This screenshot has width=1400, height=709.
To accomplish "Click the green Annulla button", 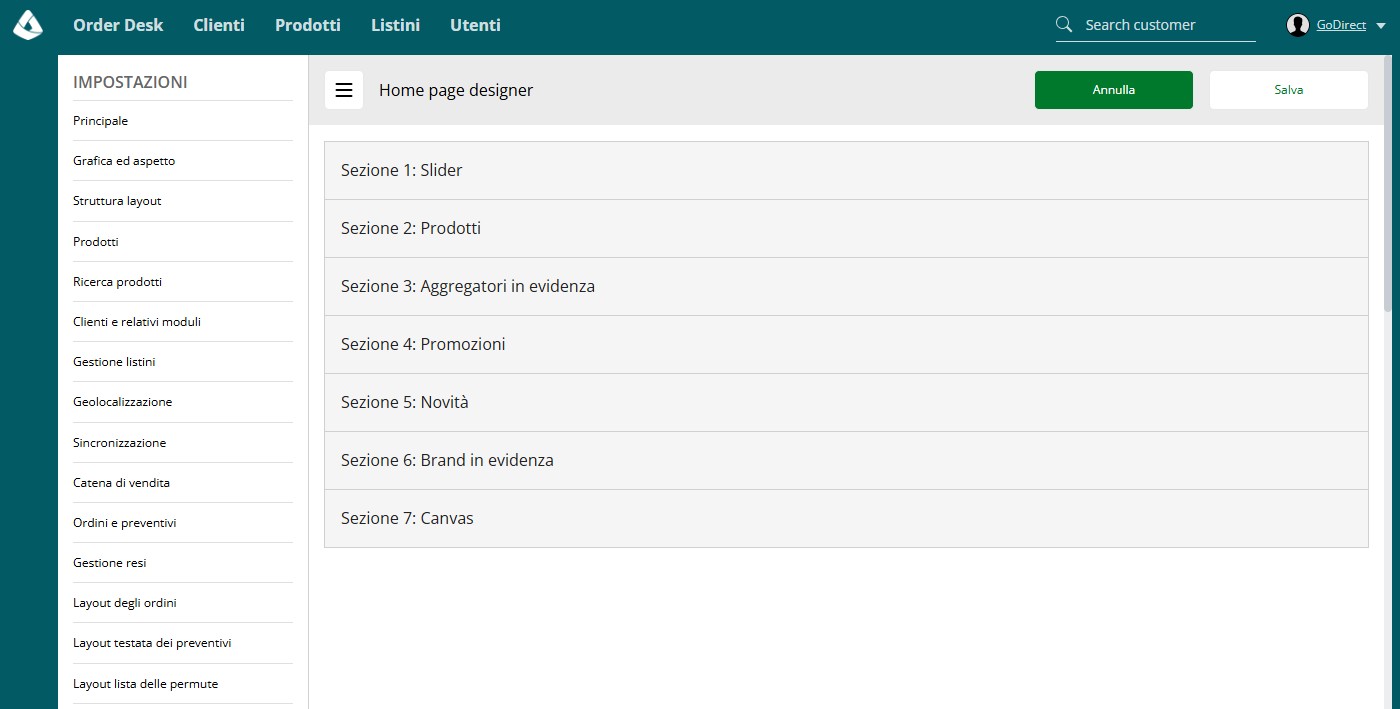I will 1114,90.
